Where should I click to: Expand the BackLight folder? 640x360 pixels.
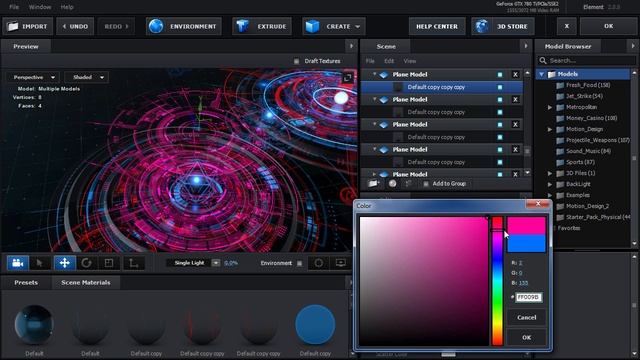550,184
